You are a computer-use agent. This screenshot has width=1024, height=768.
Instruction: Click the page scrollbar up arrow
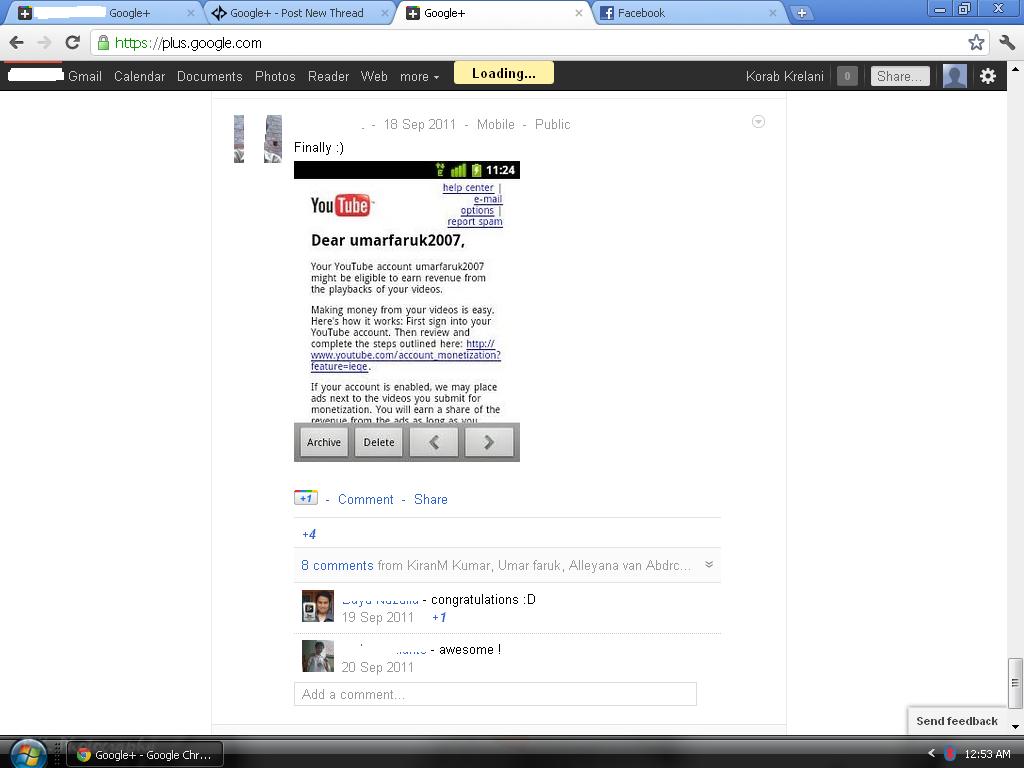(1016, 68)
